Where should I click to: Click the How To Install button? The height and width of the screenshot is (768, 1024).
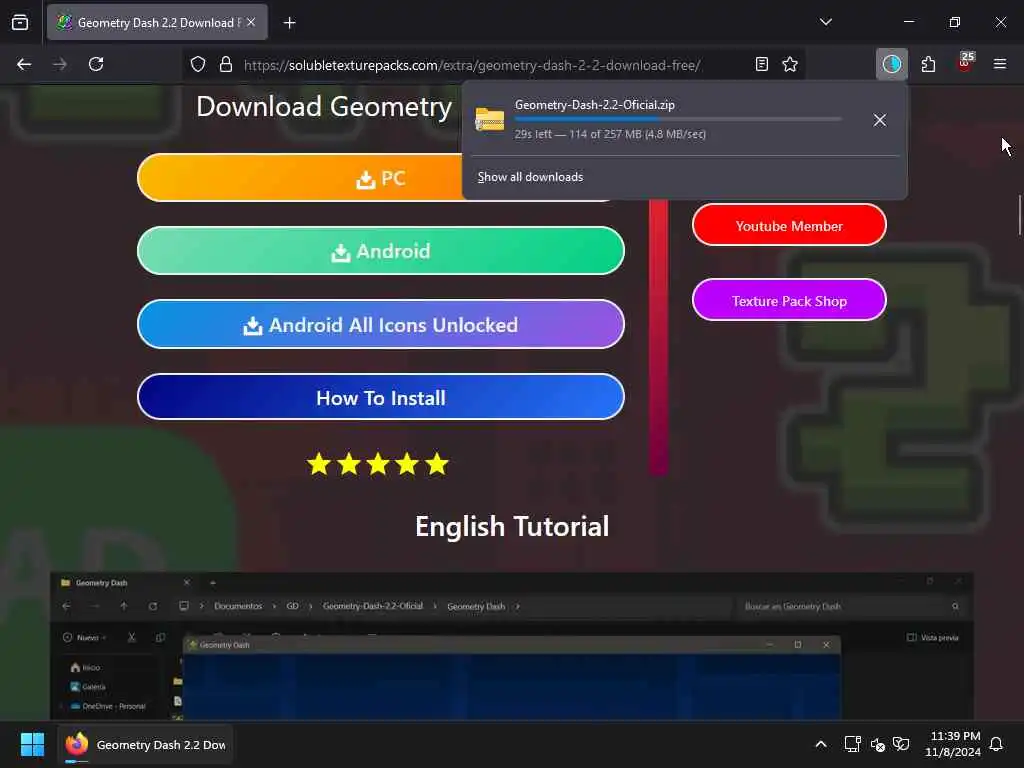point(381,398)
